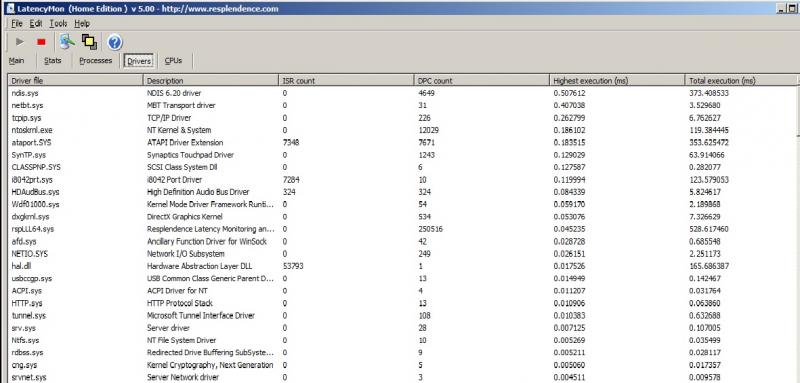Switch to the Stats tab
Viewport: 800px width, 383px height.
(x=53, y=60)
